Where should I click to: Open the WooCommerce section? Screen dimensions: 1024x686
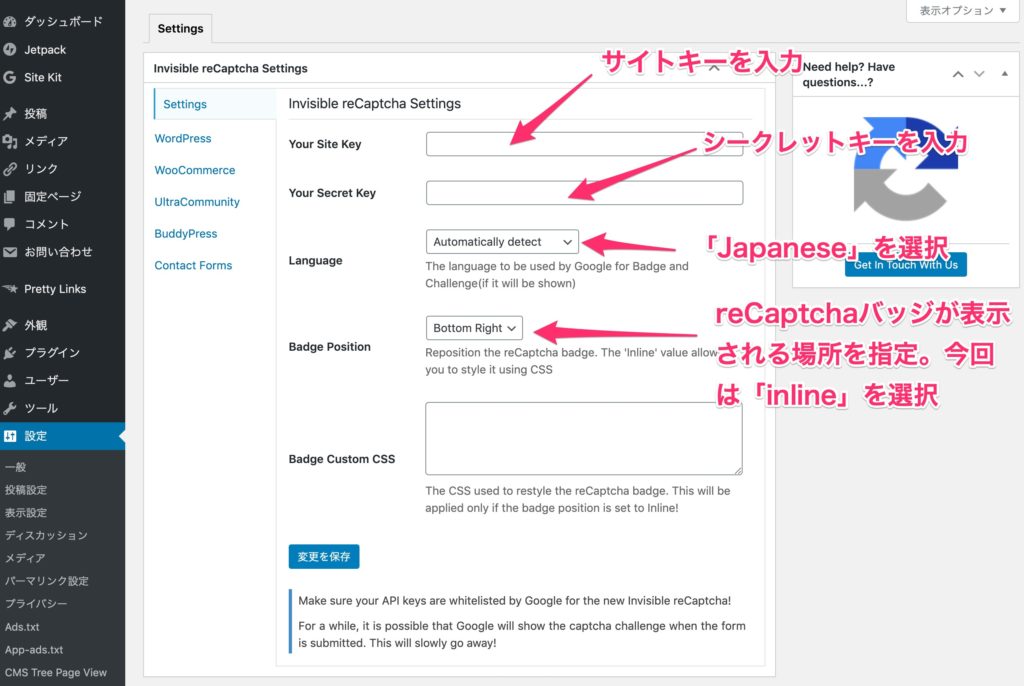coord(195,170)
